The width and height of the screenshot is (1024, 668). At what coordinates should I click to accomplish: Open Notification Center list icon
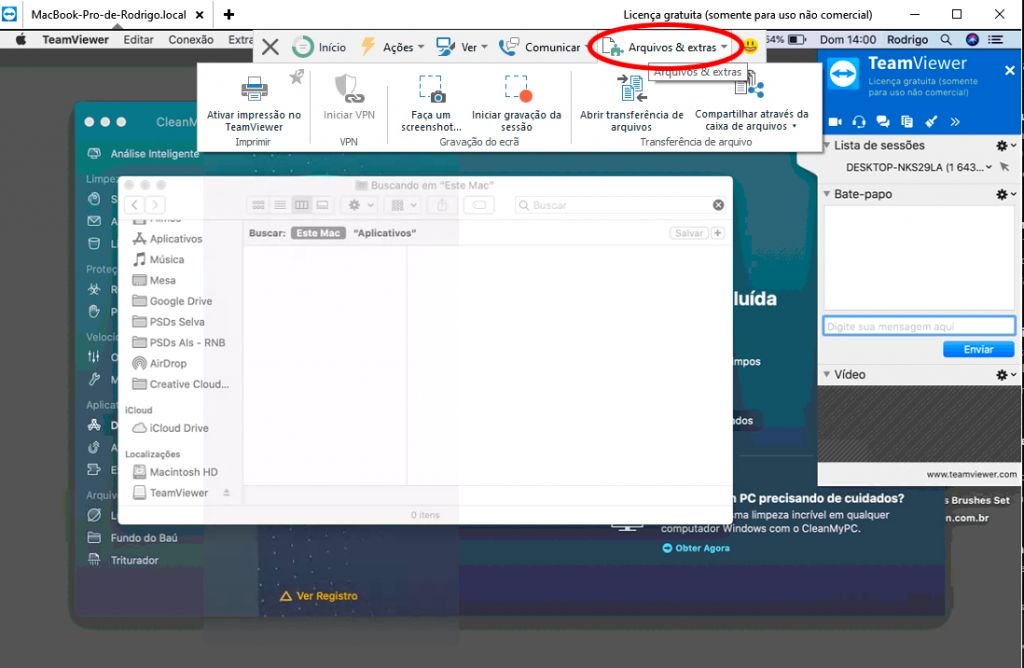[x=996, y=40]
